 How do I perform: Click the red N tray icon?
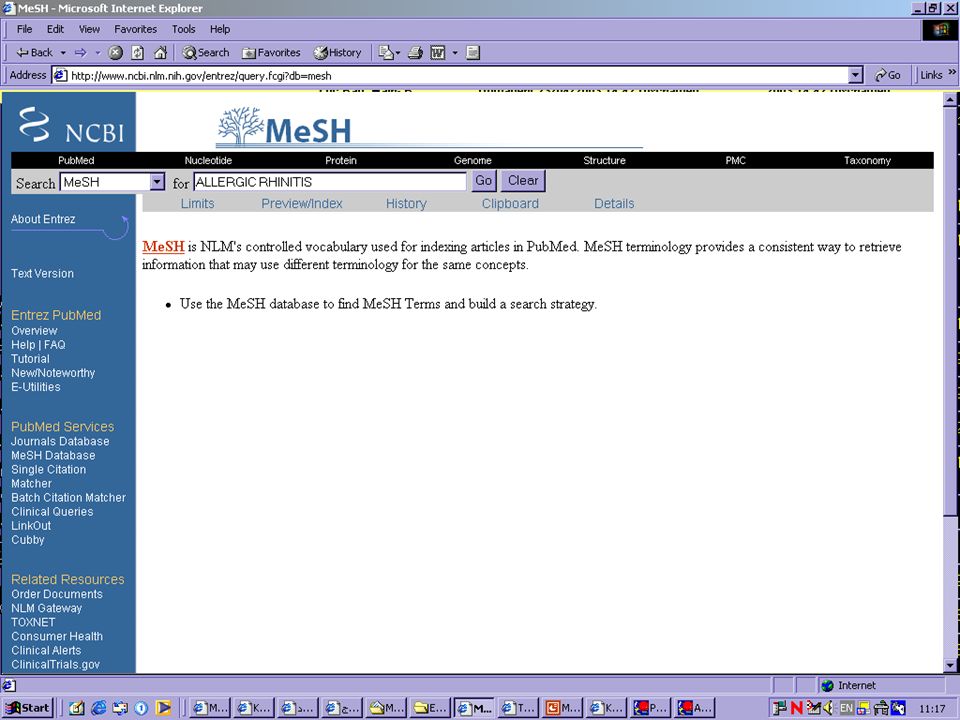(797, 708)
